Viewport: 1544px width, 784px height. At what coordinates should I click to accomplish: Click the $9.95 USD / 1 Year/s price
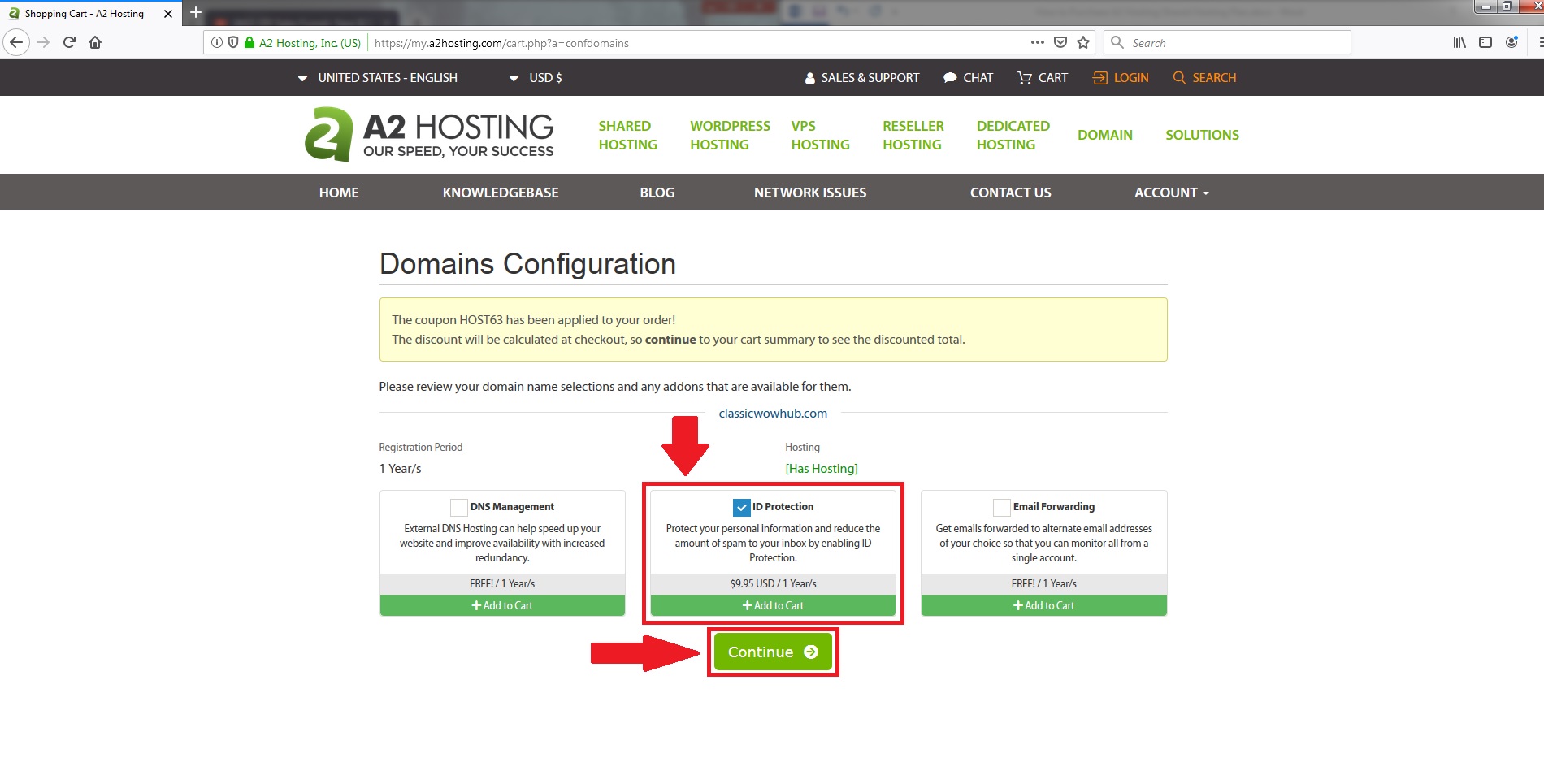773,583
